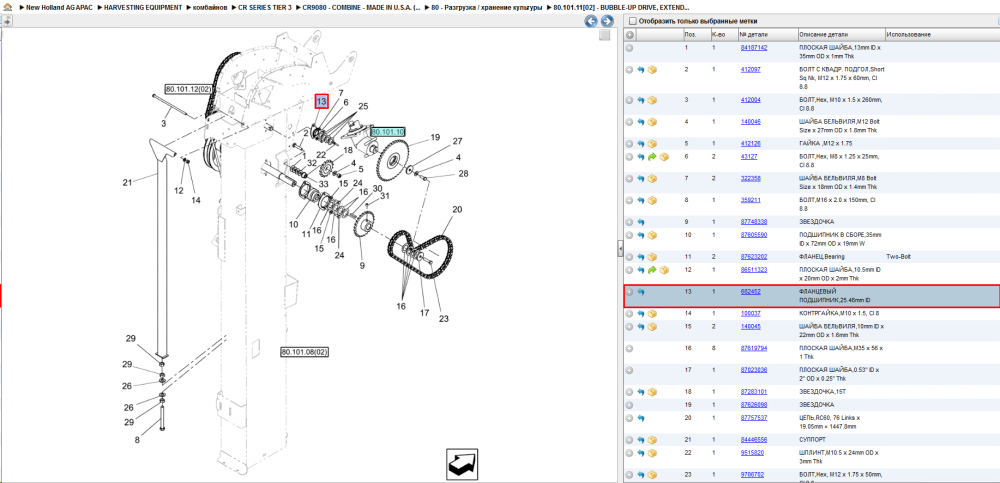Sort by 'Описание детали' column header

pos(841,34)
